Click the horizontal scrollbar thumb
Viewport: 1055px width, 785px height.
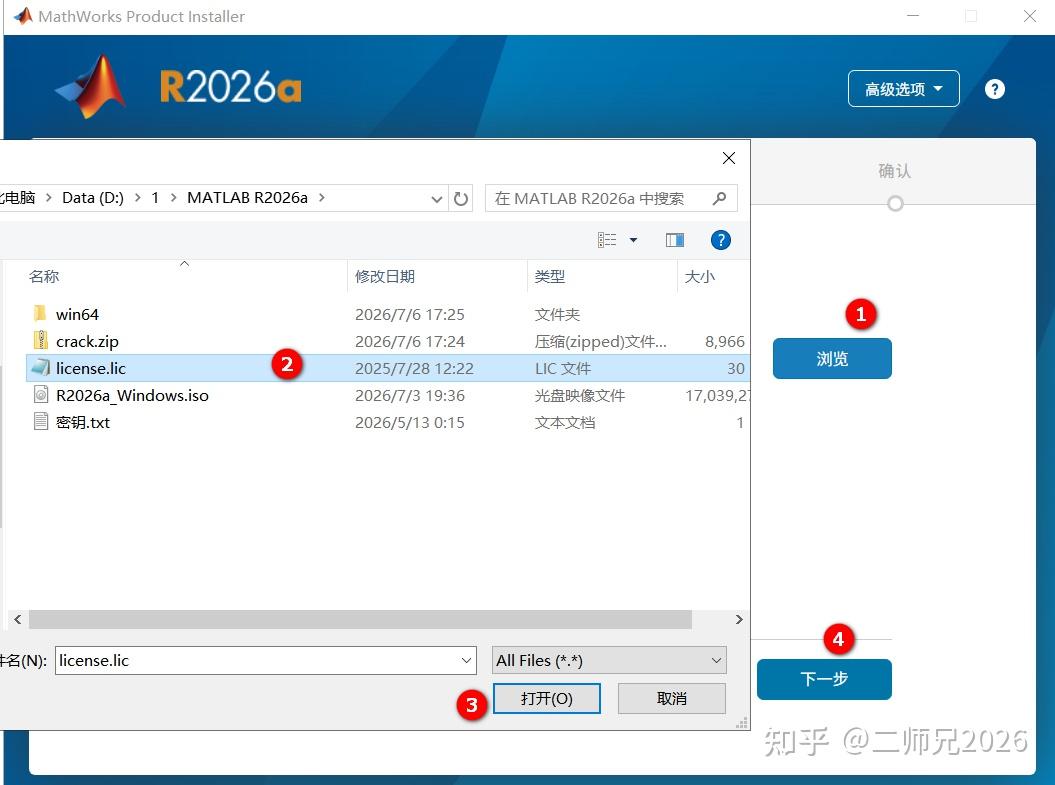tap(360, 620)
